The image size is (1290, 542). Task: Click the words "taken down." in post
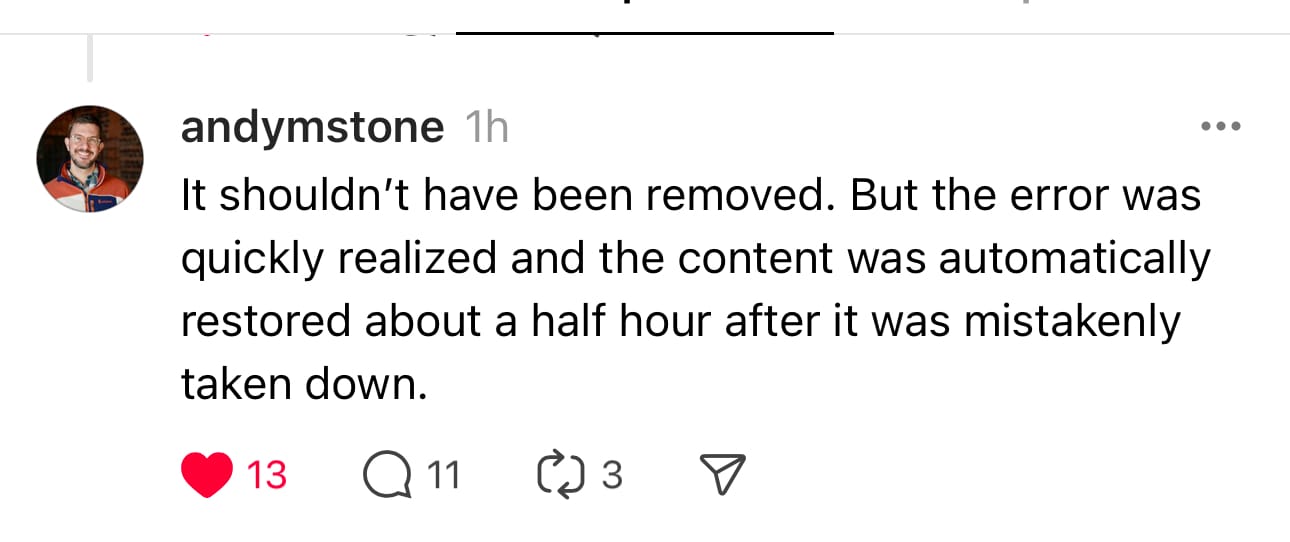tap(304, 385)
